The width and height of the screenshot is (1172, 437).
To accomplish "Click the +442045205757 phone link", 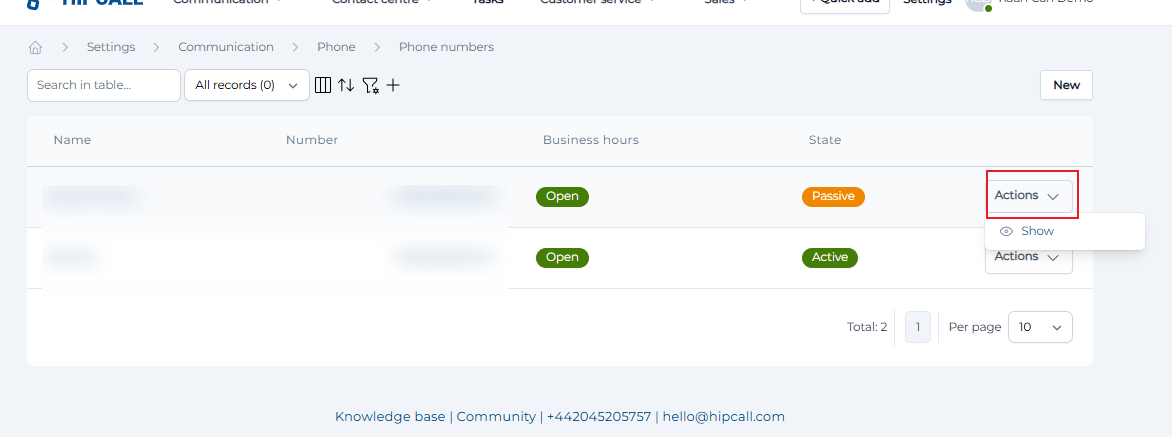I will (x=598, y=417).
